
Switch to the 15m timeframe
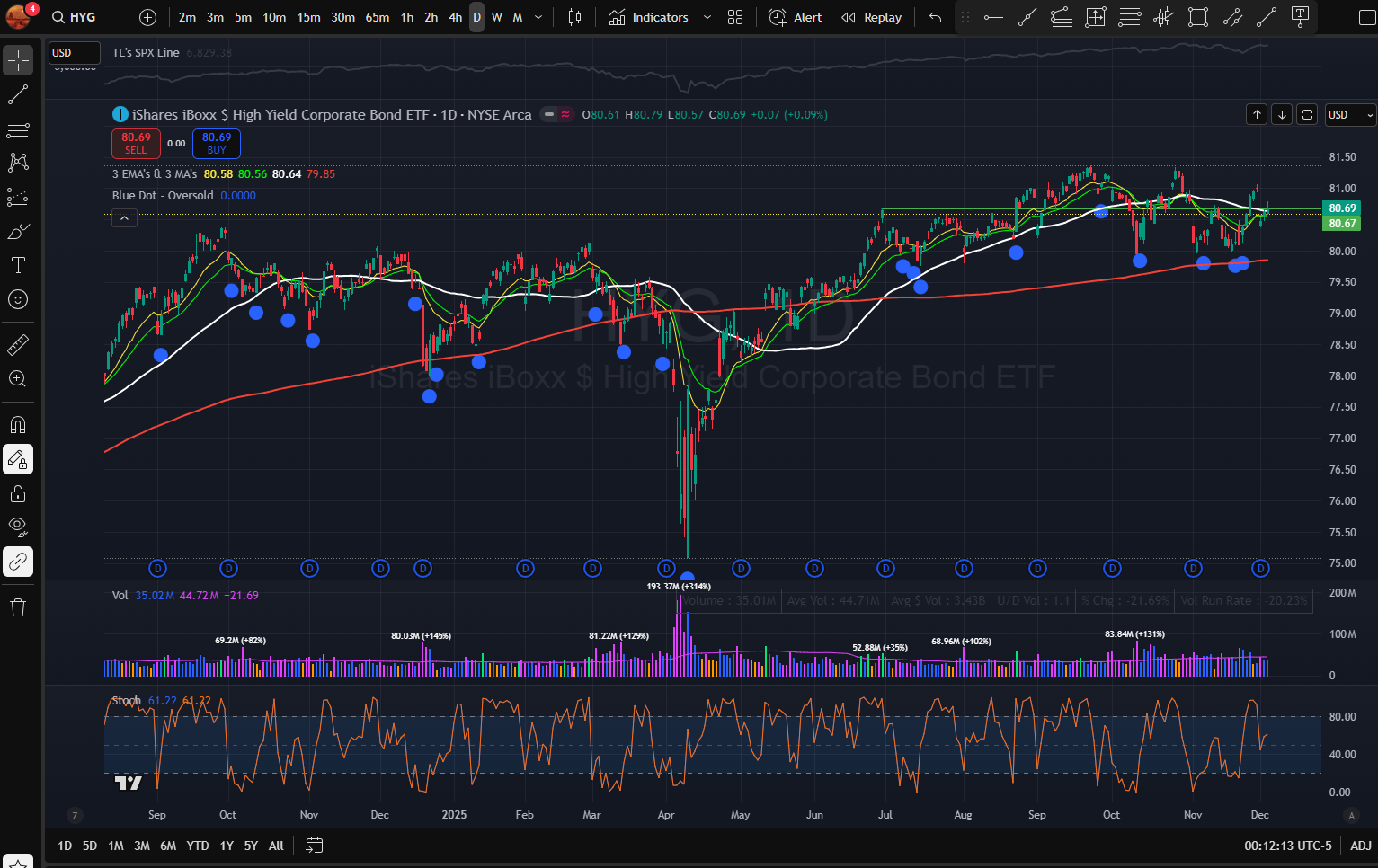pos(308,17)
